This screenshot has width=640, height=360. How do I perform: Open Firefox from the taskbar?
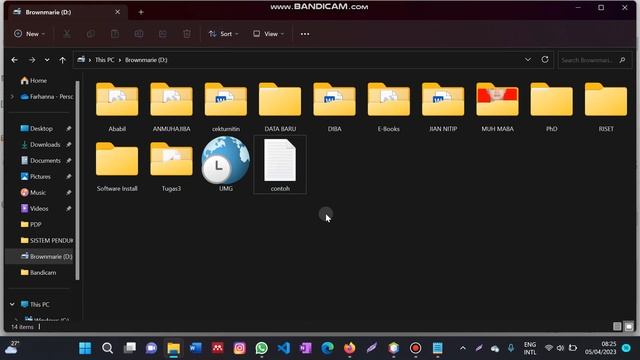pos(349,348)
